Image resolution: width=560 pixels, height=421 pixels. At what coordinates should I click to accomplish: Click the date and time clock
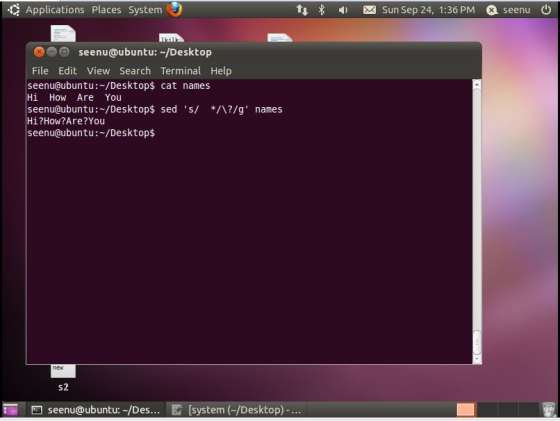click(429, 10)
